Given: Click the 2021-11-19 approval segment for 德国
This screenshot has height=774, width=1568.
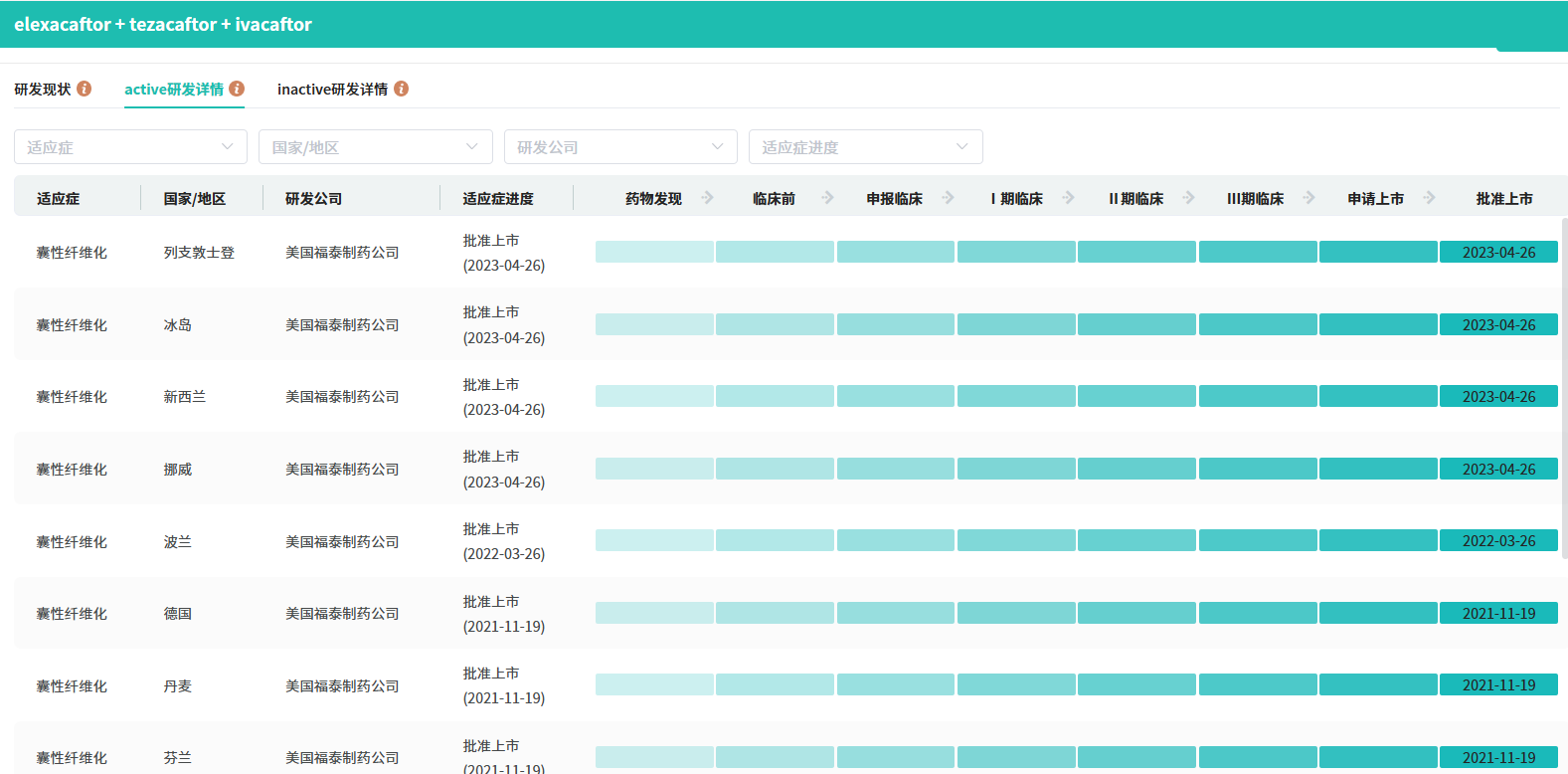Looking at the screenshot, I should tap(1498, 614).
